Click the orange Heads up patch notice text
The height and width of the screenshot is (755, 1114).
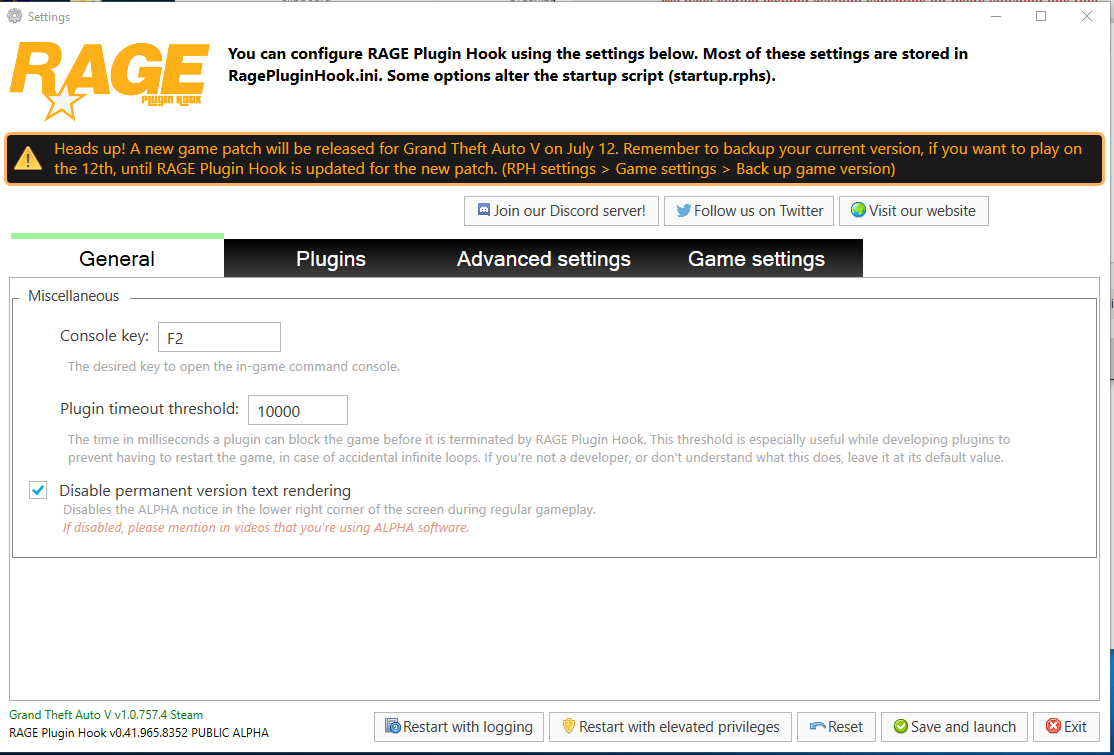tap(568, 158)
